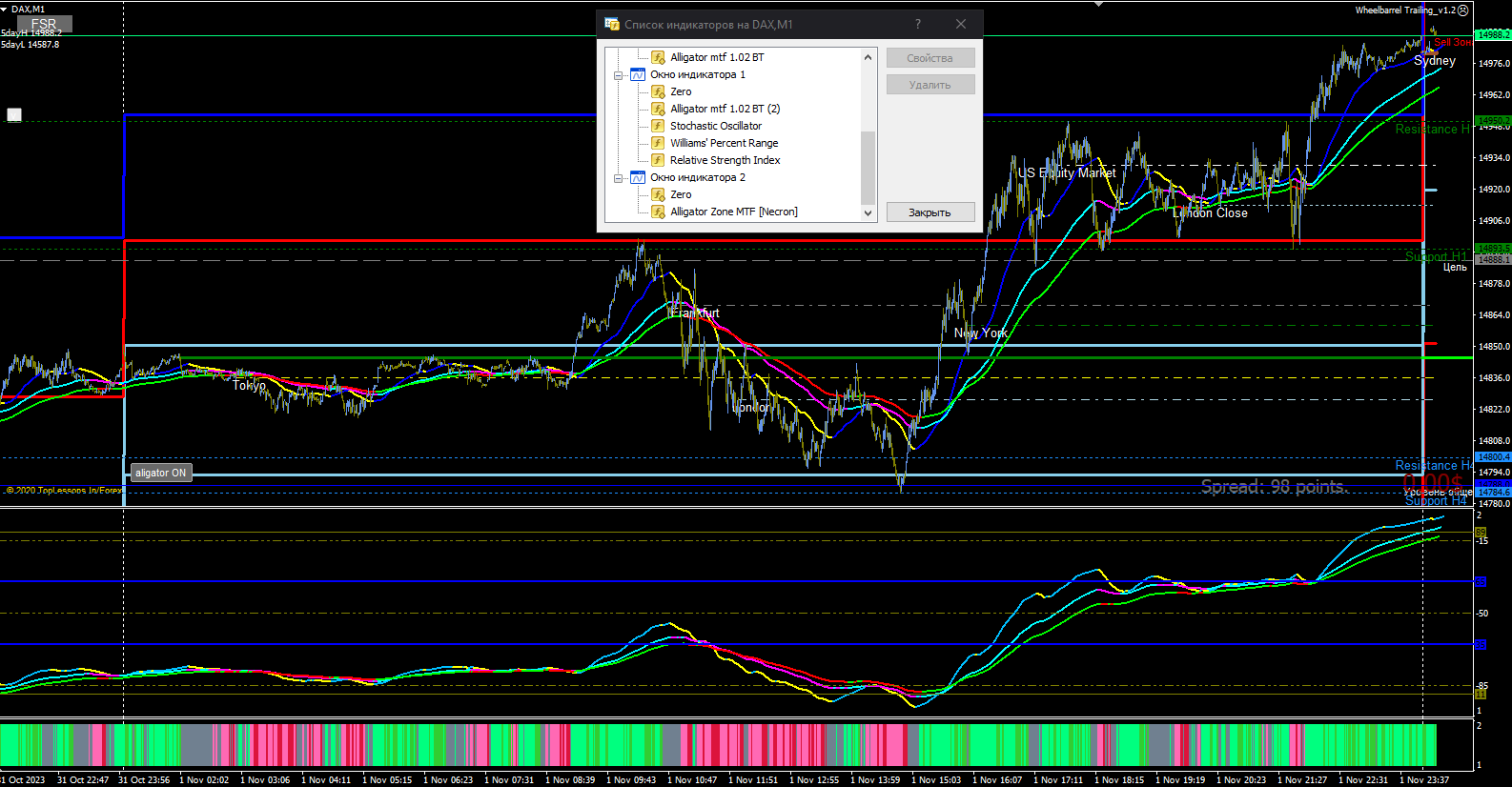Toggle the aligator ON button on chart
The image size is (1512, 787).
click(160, 473)
